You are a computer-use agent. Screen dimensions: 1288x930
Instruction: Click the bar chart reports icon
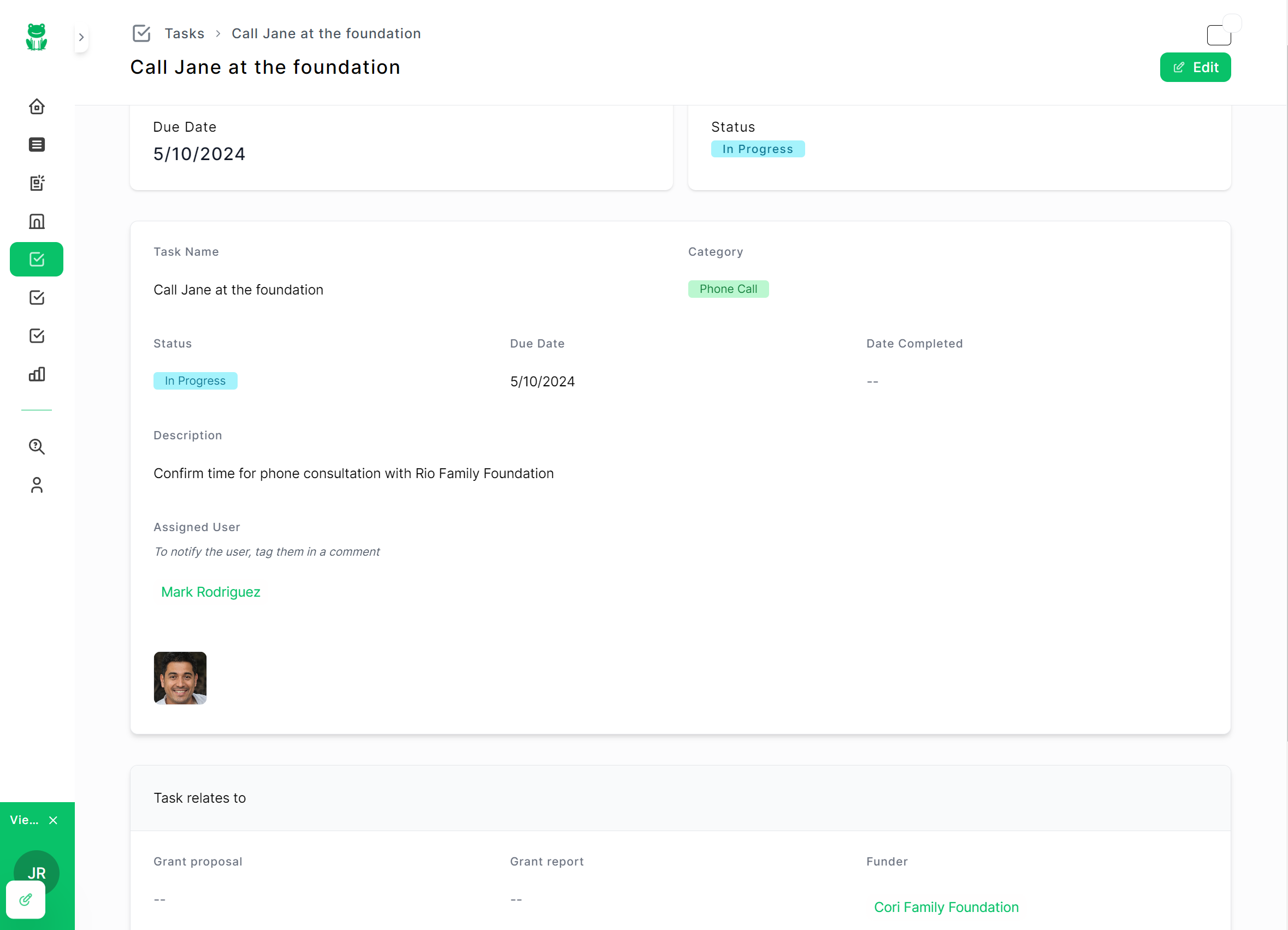pyautogui.click(x=37, y=374)
